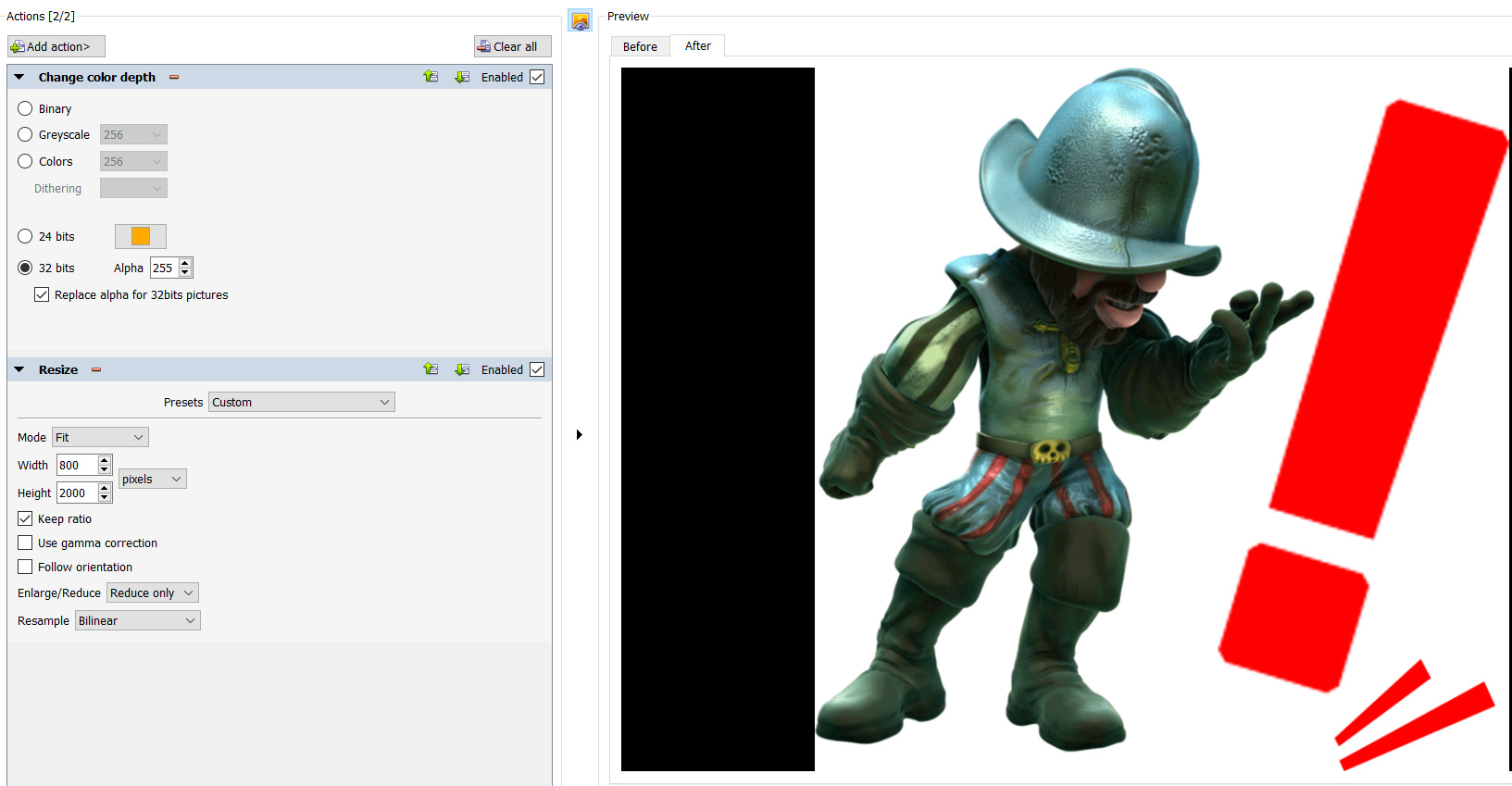The height and width of the screenshot is (786, 1512).
Task: Switch to the Before preview tab
Action: coord(640,46)
